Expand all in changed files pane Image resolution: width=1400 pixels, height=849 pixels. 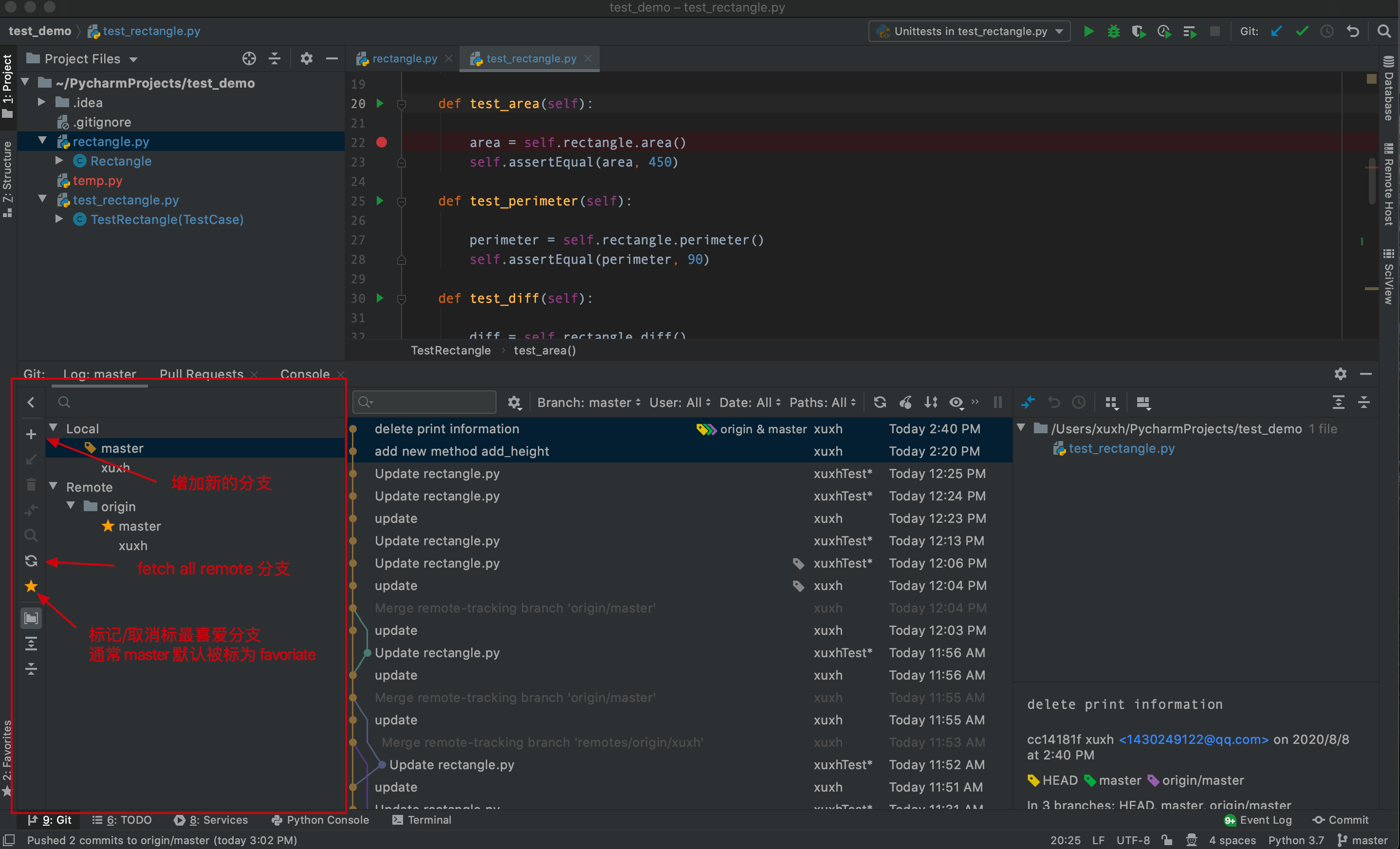pyautogui.click(x=1339, y=402)
